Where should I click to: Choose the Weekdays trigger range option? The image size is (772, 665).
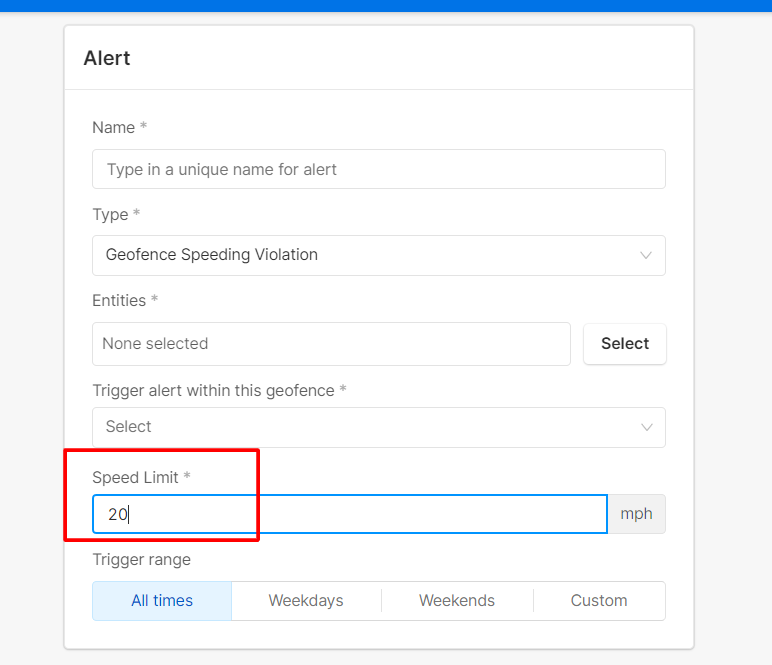click(306, 601)
